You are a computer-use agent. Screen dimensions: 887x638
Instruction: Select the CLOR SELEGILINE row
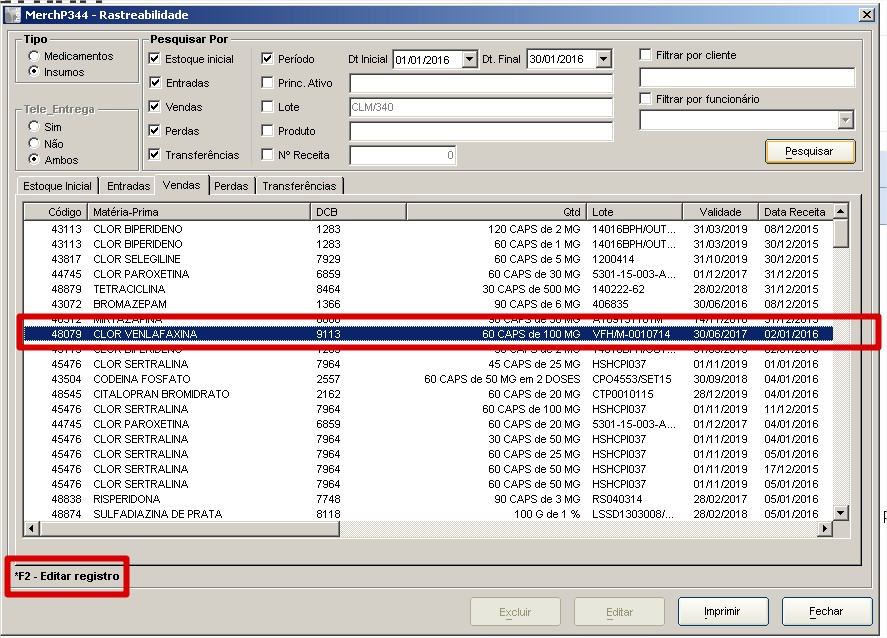coord(428,259)
